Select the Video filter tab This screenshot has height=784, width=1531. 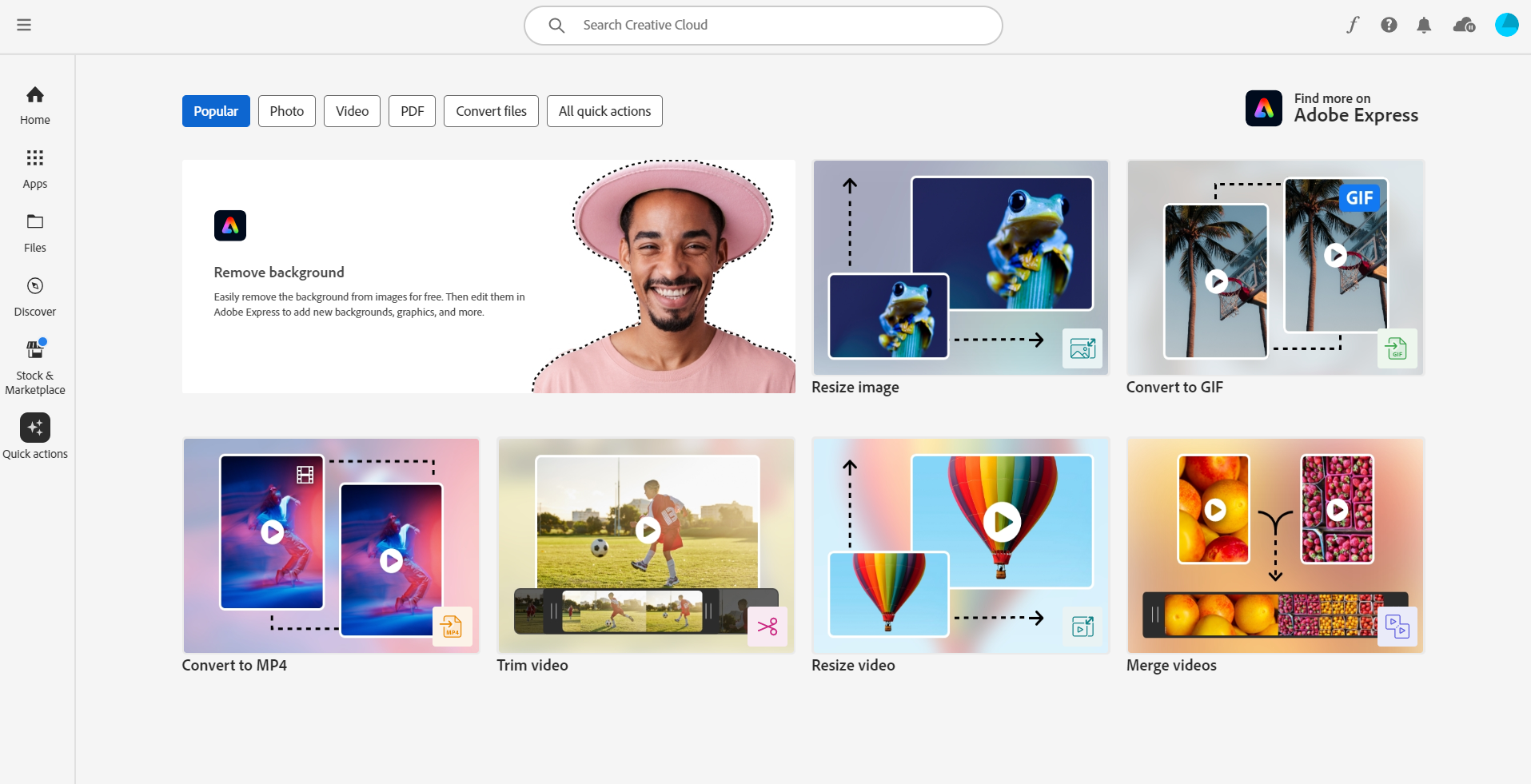[x=352, y=111]
